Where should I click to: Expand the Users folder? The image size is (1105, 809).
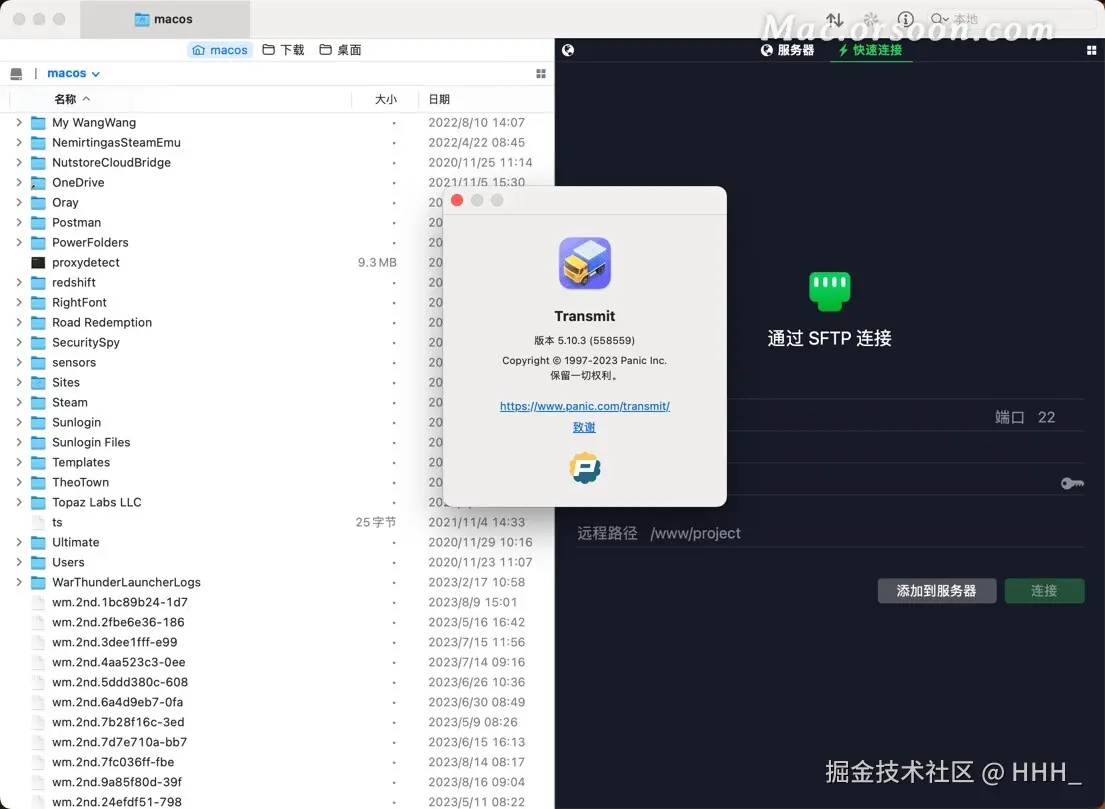(x=19, y=562)
